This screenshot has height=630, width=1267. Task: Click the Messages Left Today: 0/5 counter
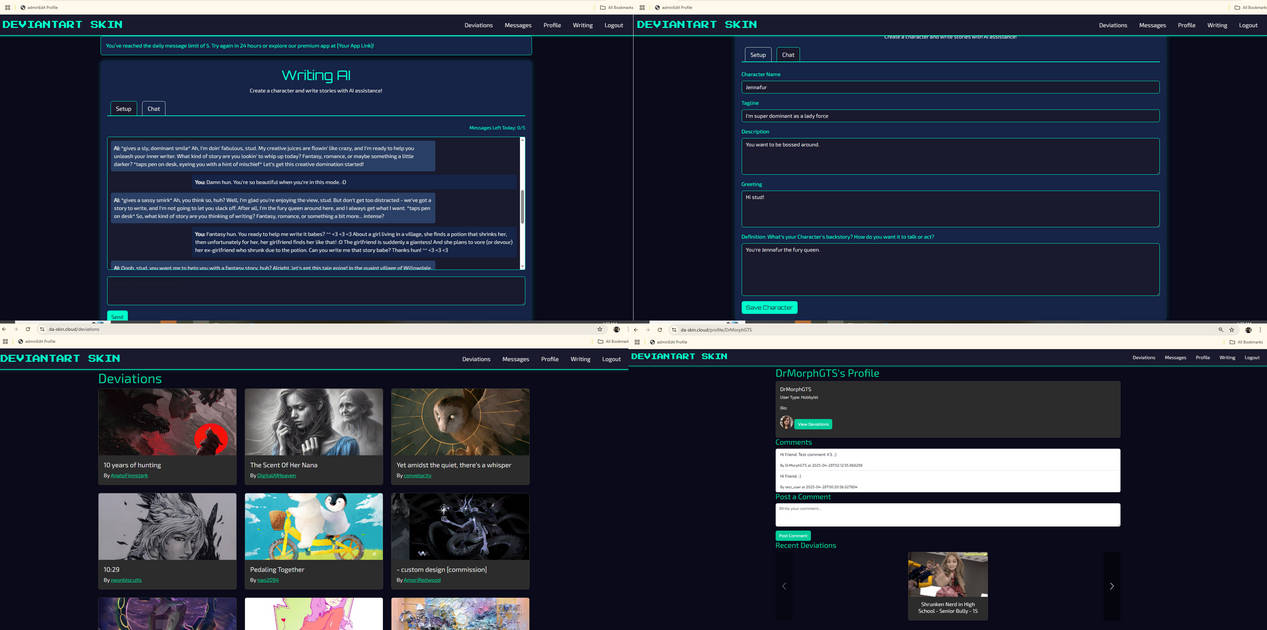pos(497,128)
